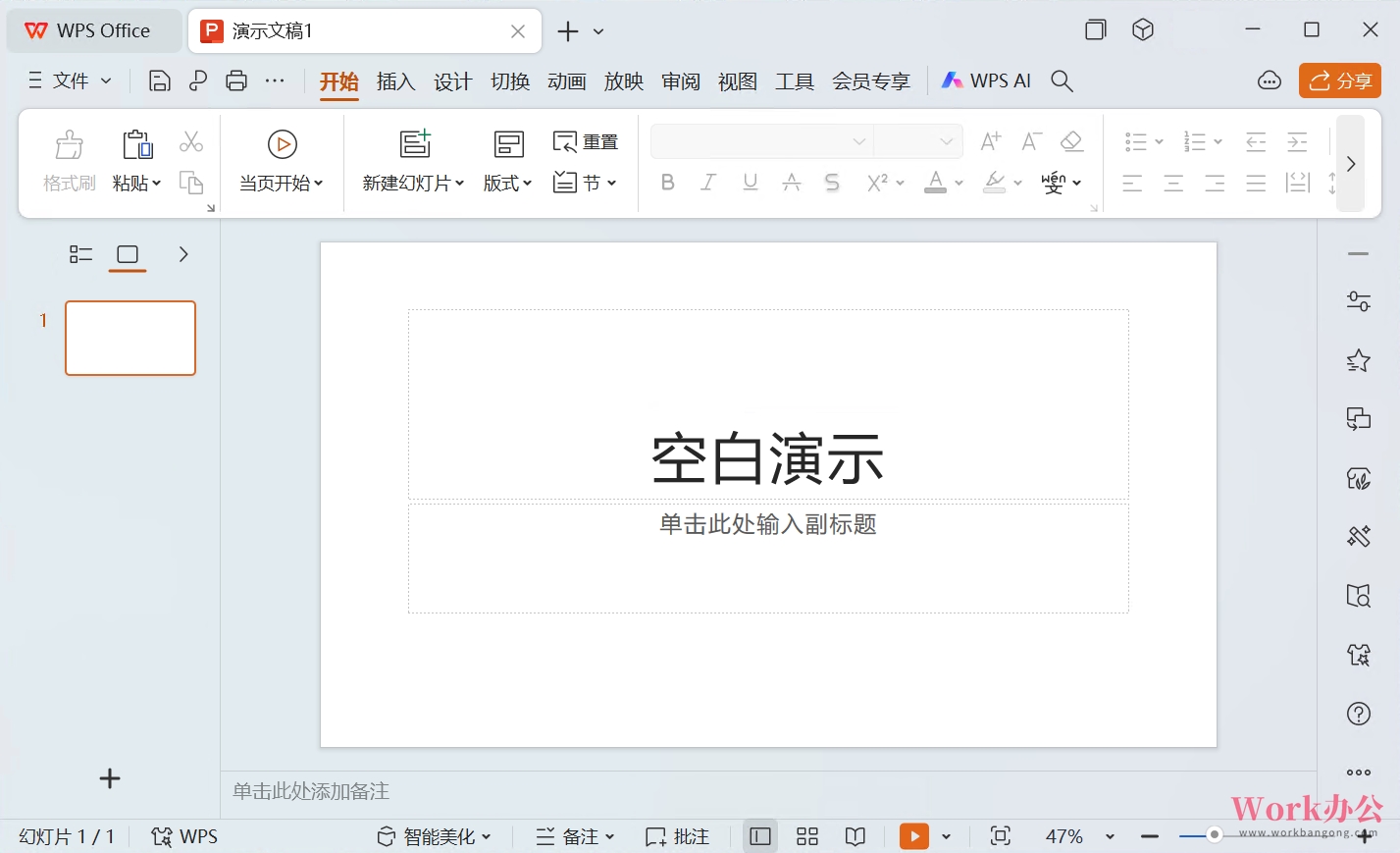Viewport: 1400px width, 853px height.
Task: Open the font name combo box
Action: pos(762,141)
